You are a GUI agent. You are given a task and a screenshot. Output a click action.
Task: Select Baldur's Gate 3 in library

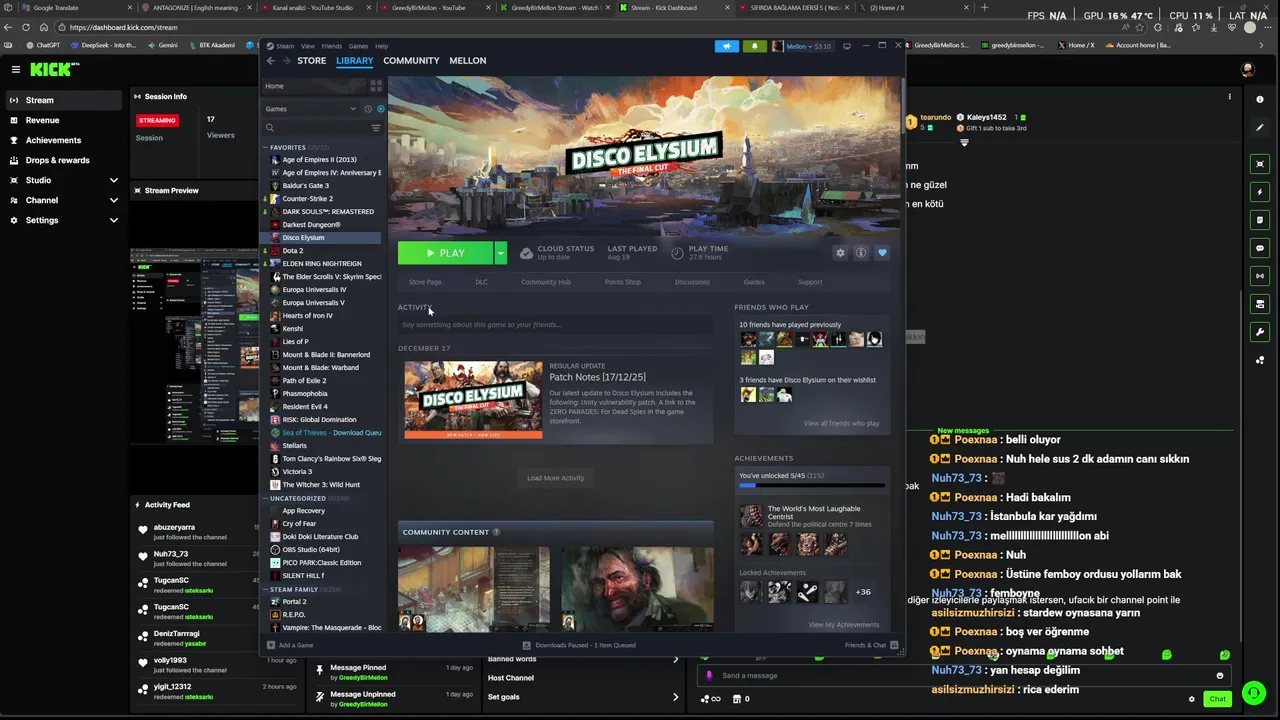[x=305, y=186]
